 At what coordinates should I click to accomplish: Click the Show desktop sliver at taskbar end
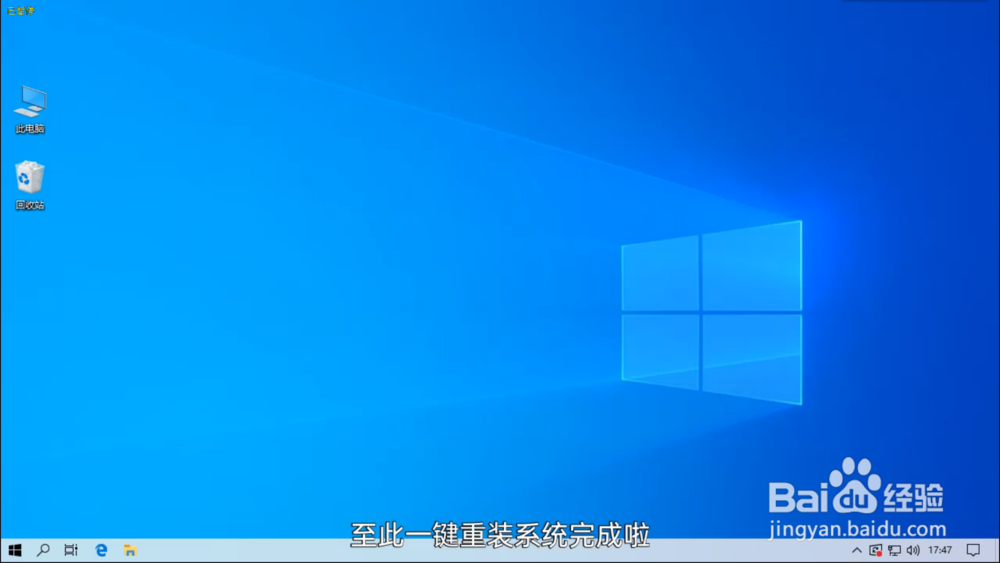[997, 550]
